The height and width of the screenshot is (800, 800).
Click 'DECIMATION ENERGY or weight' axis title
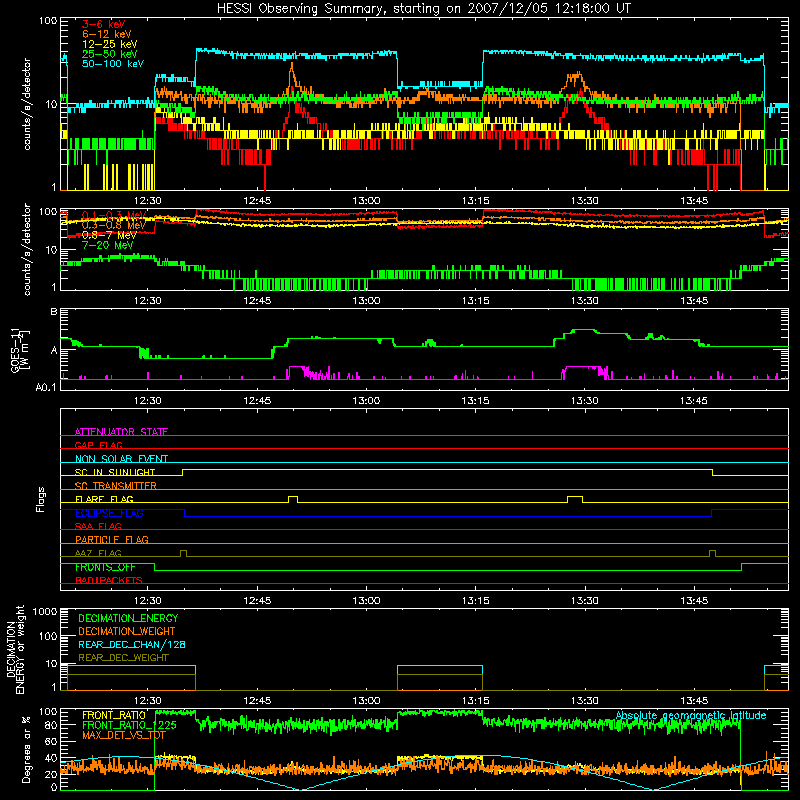point(15,649)
